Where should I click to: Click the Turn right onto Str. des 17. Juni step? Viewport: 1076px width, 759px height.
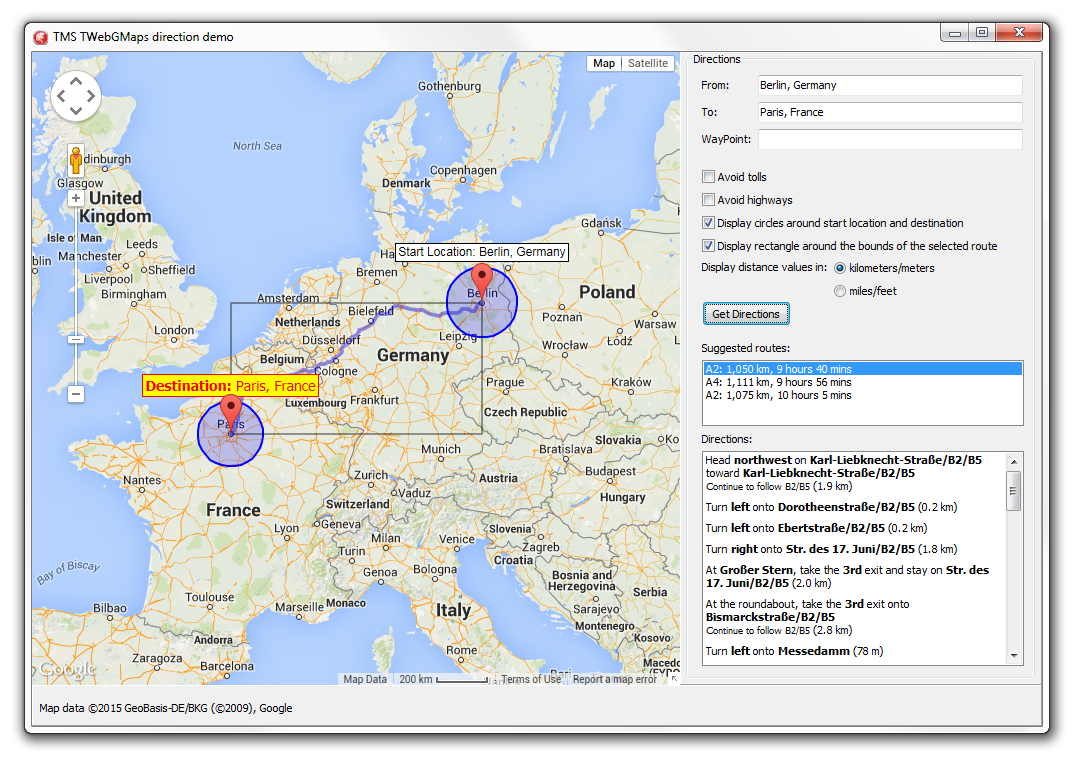831,549
